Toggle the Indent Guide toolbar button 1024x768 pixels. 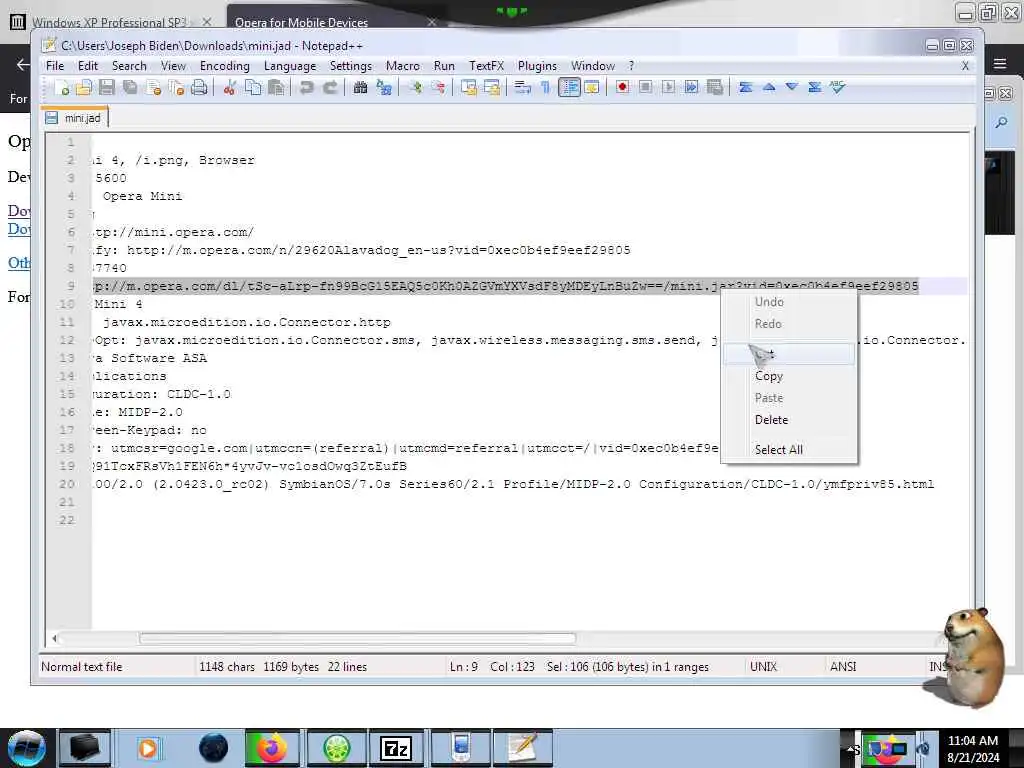tap(569, 88)
